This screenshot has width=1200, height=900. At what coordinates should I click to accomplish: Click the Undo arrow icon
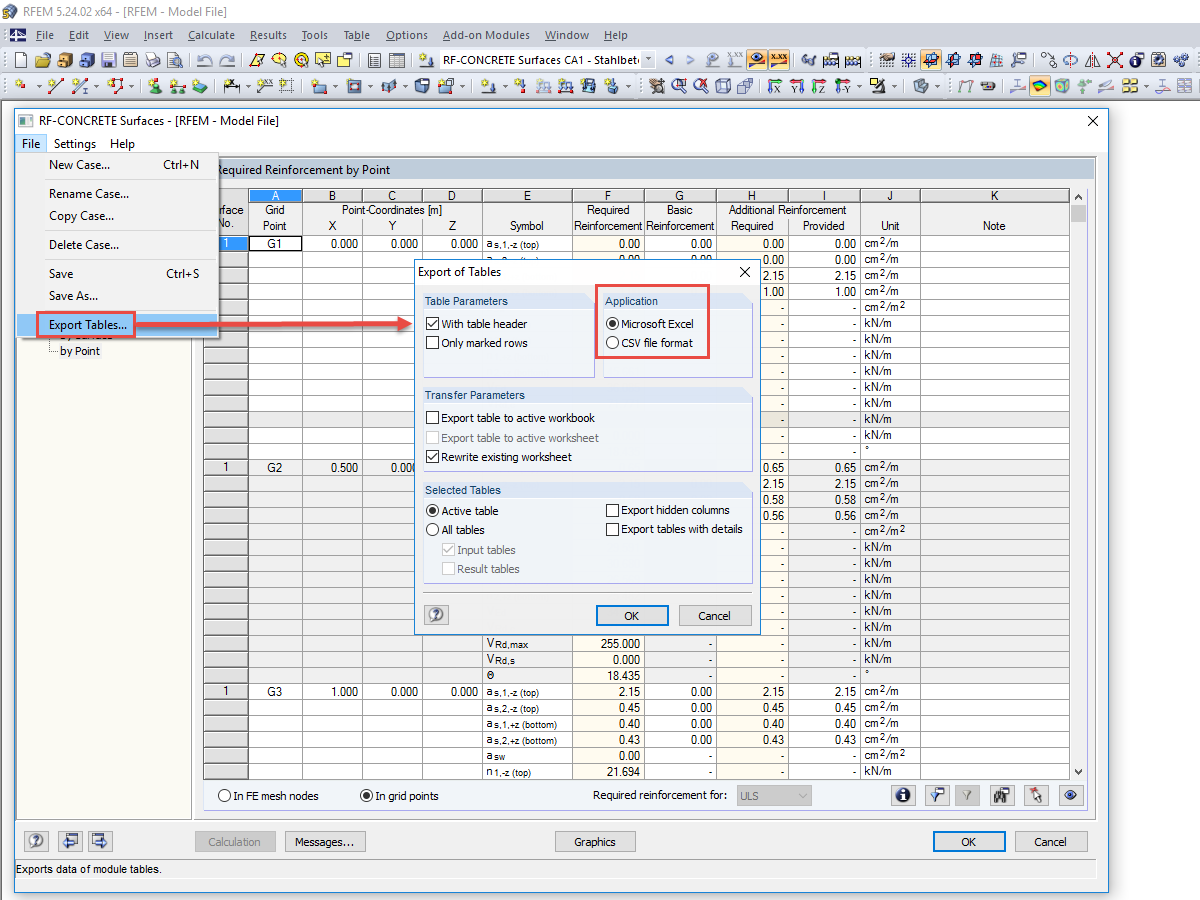pos(204,60)
